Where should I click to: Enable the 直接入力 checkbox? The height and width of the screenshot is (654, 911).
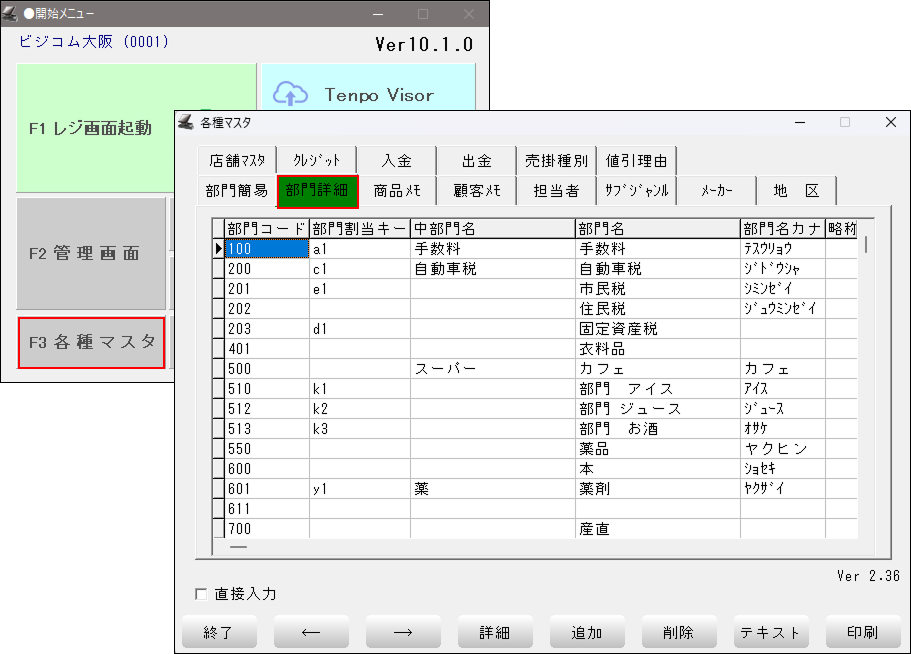201,594
